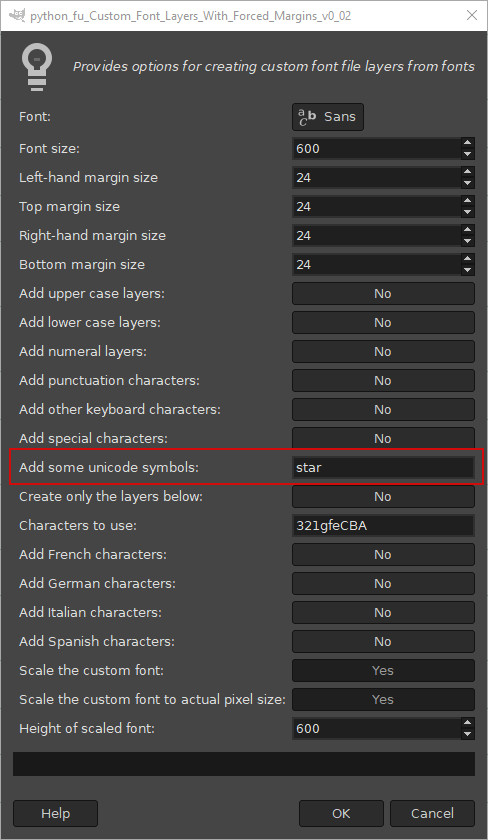Increase Height of scaled font value
488x840 pixels.
[x=468, y=722]
